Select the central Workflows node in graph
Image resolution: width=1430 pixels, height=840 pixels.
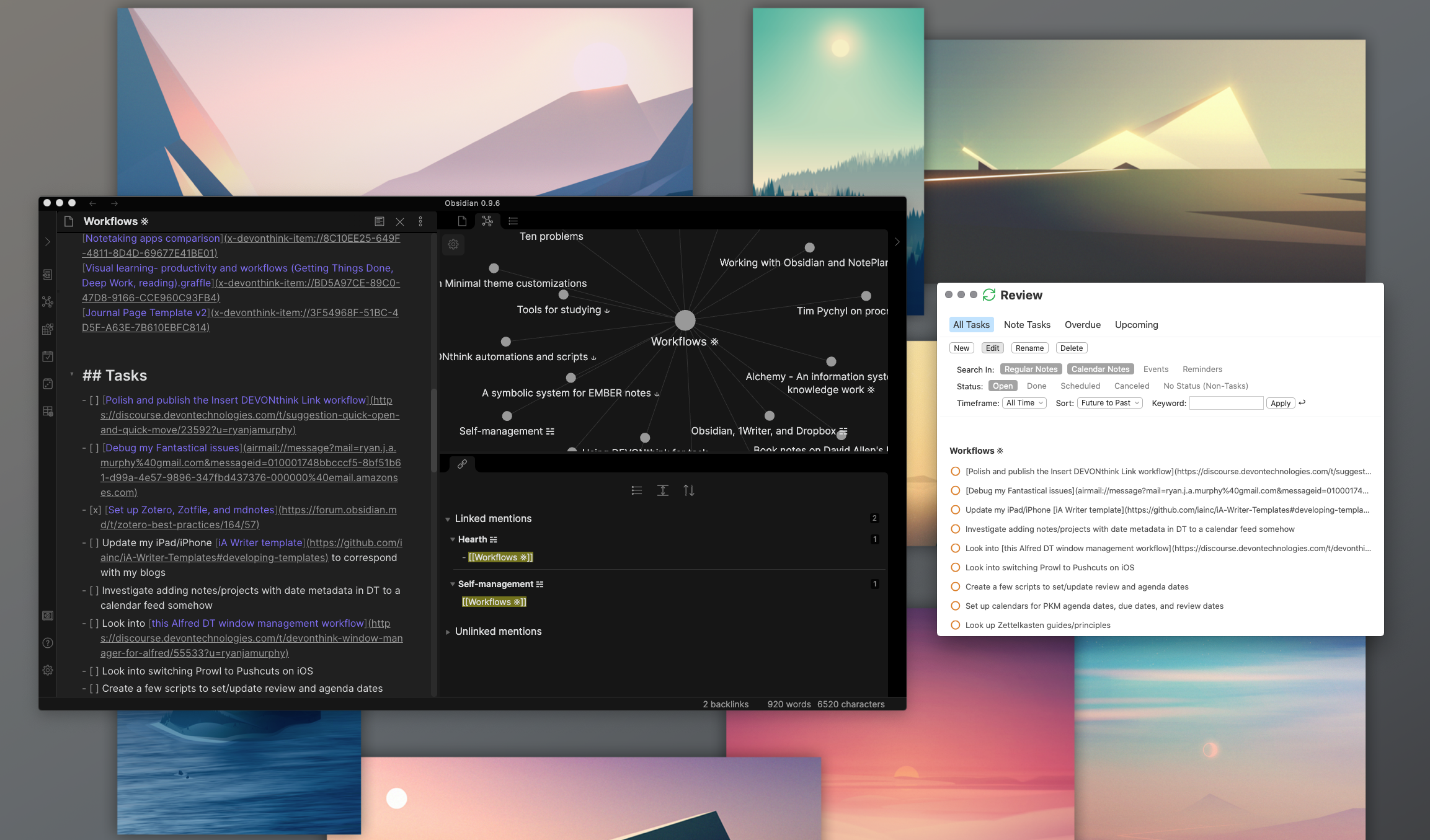click(685, 321)
